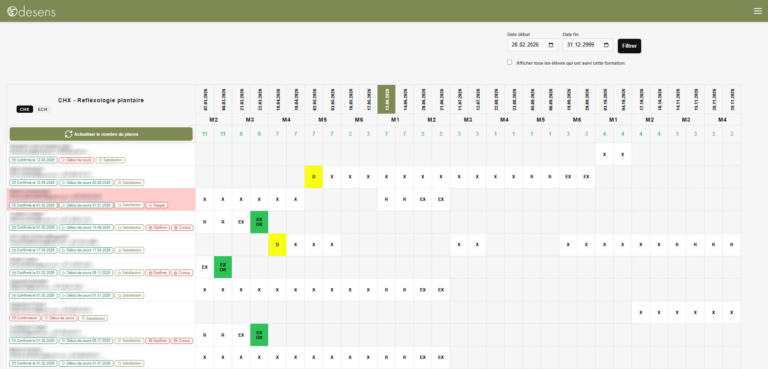Viewport: 768px width, 369px height.
Task: Click the desens logo
Action: pos(31,12)
